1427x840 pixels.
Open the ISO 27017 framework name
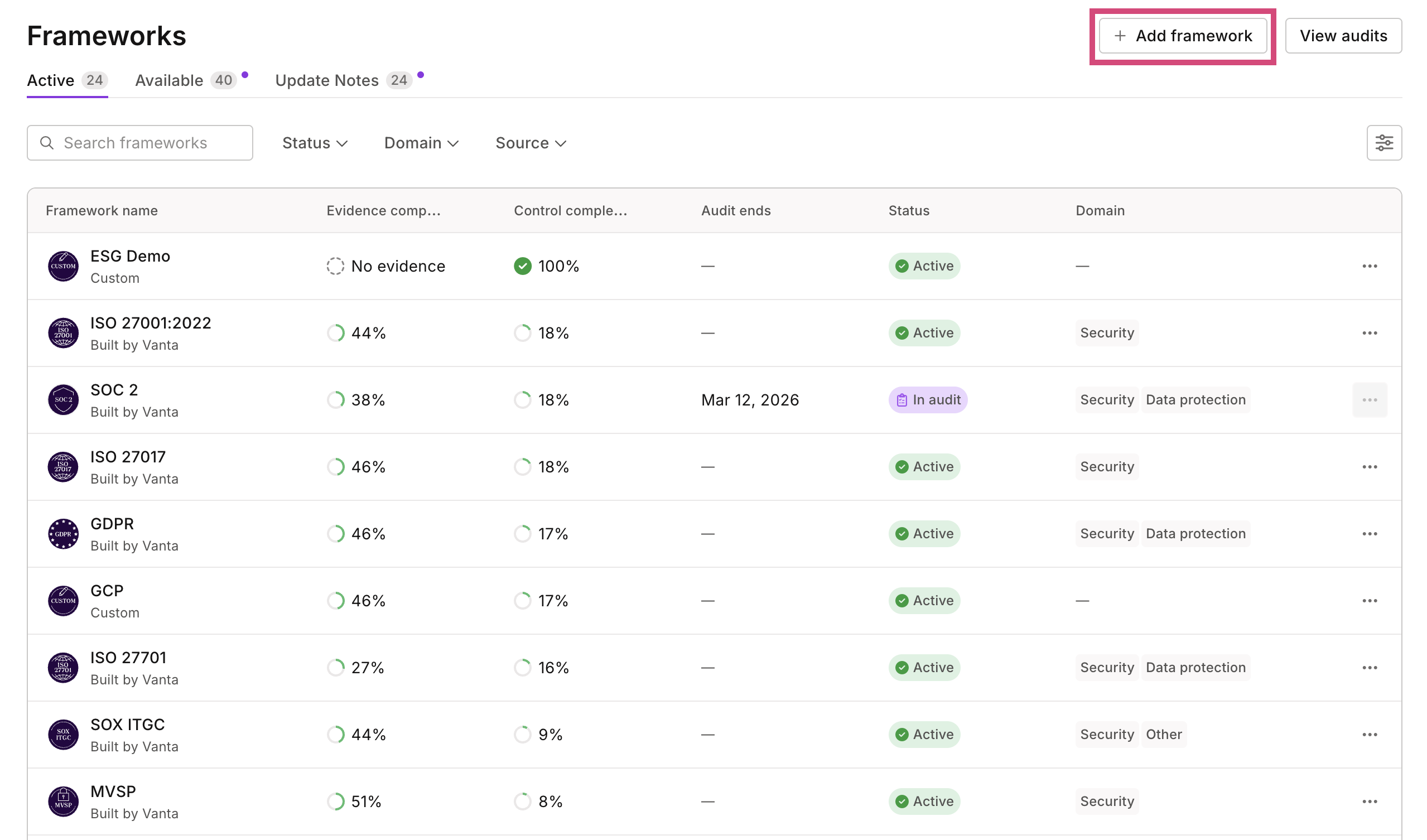click(x=128, y=457)
